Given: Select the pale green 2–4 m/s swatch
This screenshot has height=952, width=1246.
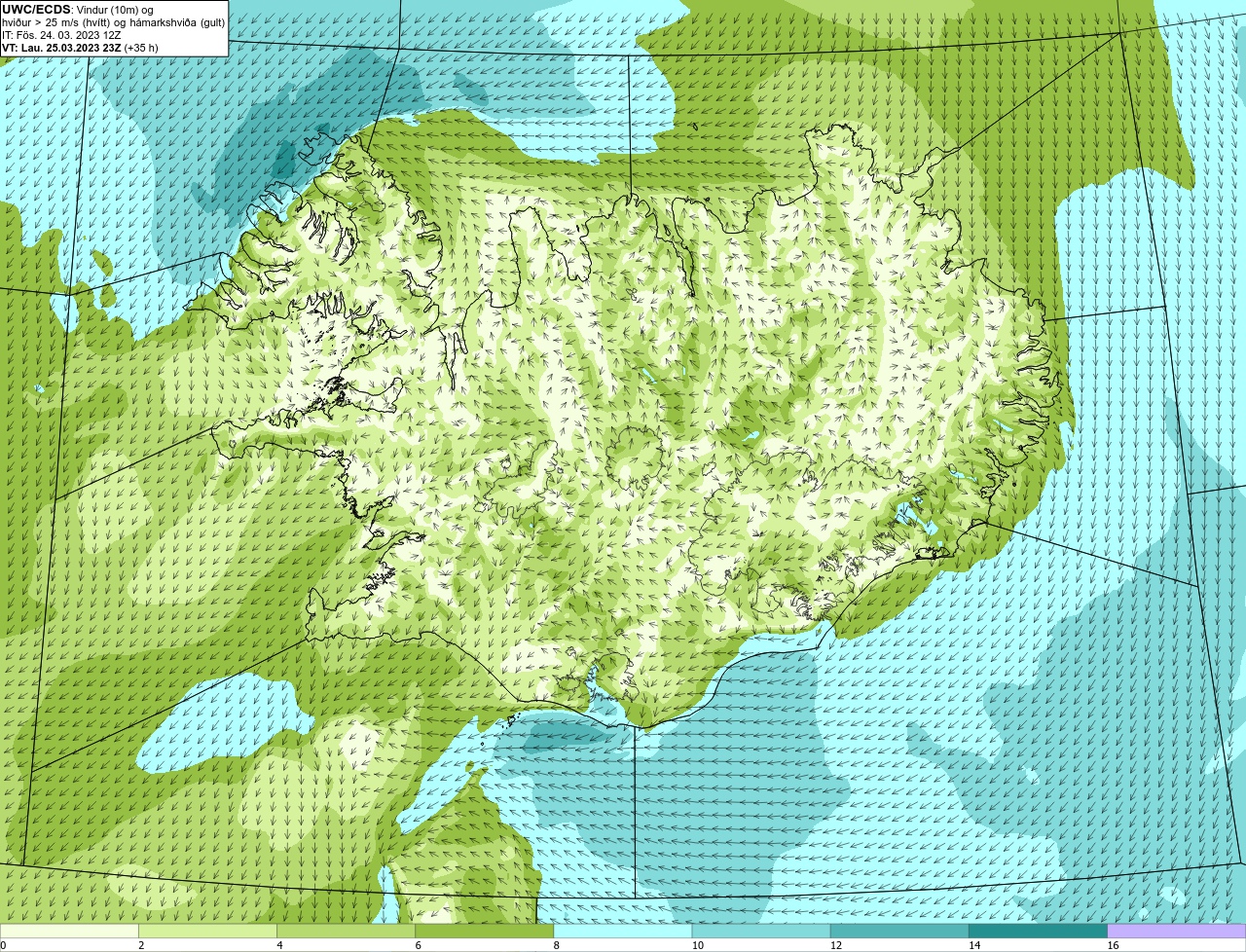Looking at the screenshot, I should [208, 932].
